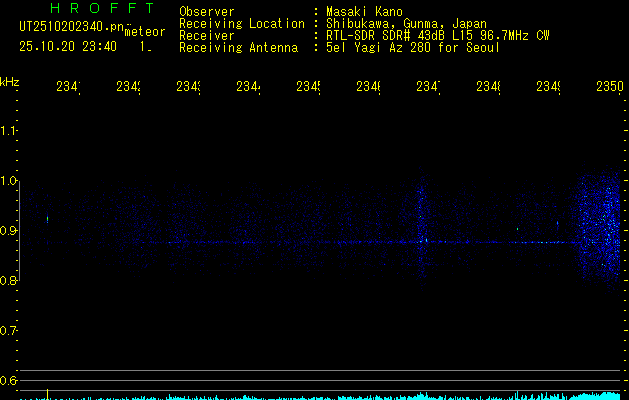Click the 2350 time axis marker
This screenshot has width=629, height=400.
point(609,87)
